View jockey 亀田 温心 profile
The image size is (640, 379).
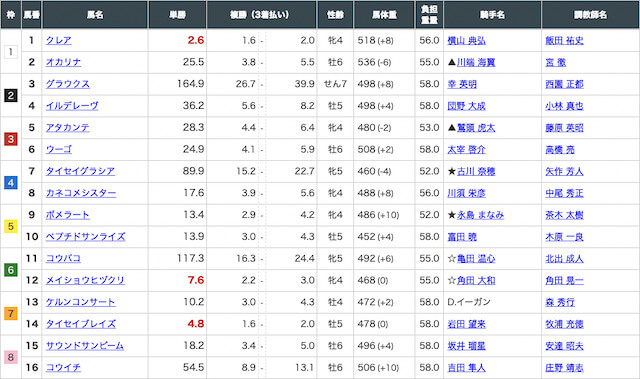476,259
